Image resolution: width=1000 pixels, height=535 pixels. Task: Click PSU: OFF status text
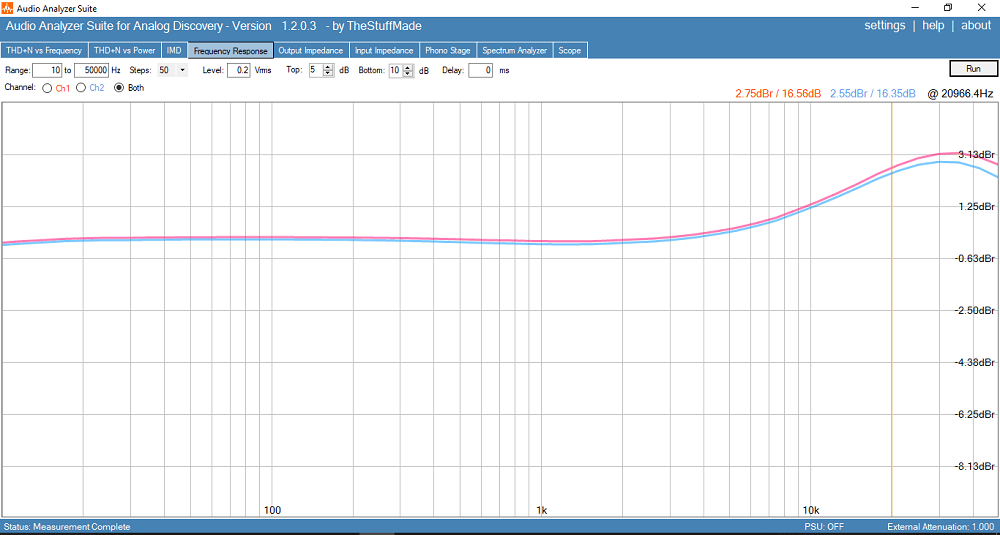click(825, 527)
